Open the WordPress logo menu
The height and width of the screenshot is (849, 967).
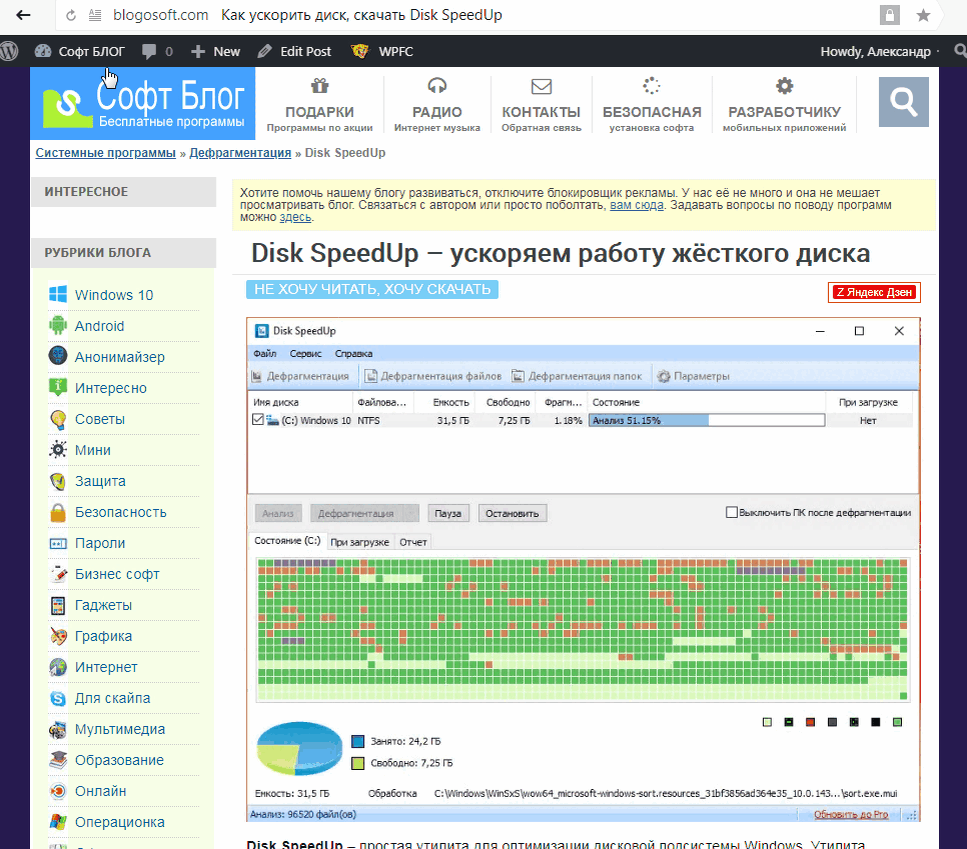point(9,51)
